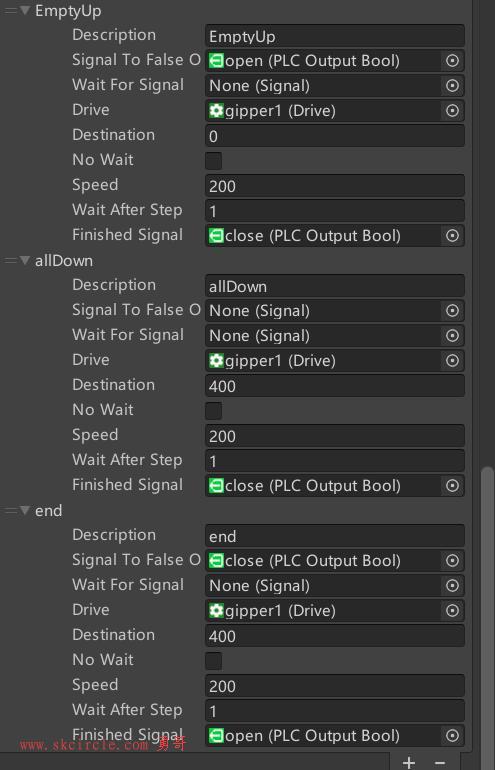This screenshot has width=495, height=770.
Task: Toggle No Wait checkbox under EmptyUp
Action: 213,161
